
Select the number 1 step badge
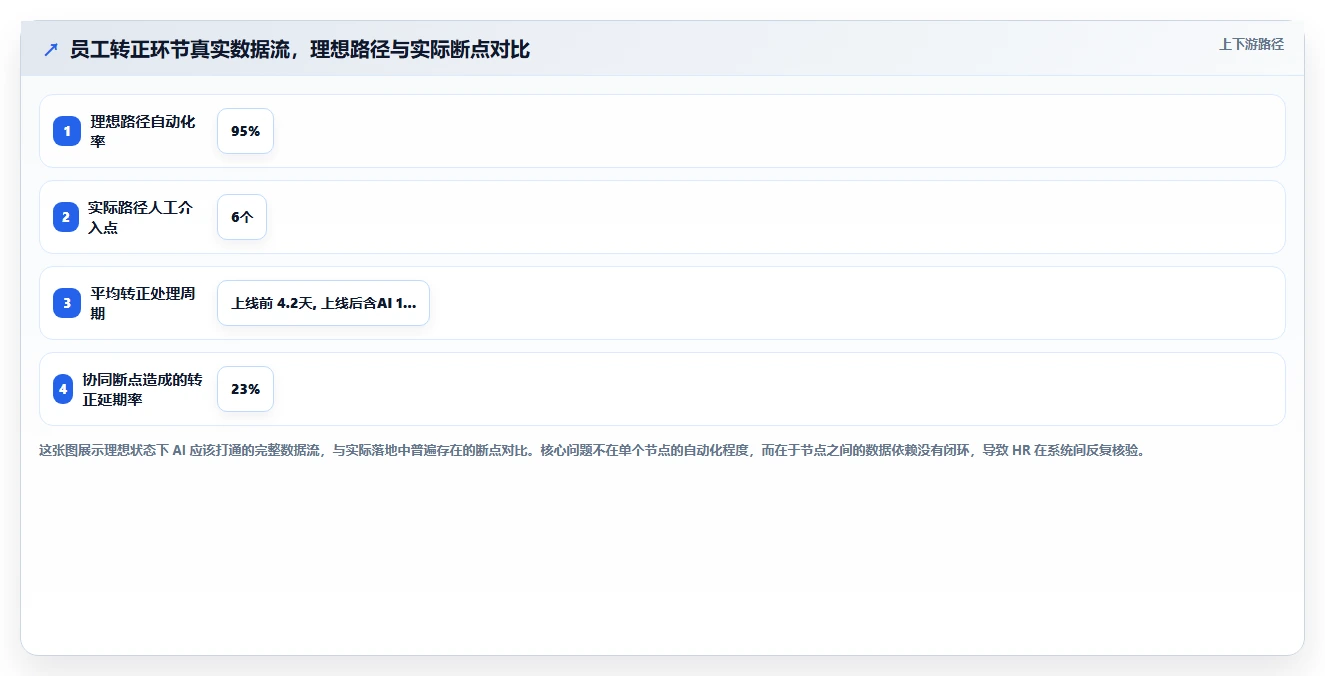[x=67, y=131]
